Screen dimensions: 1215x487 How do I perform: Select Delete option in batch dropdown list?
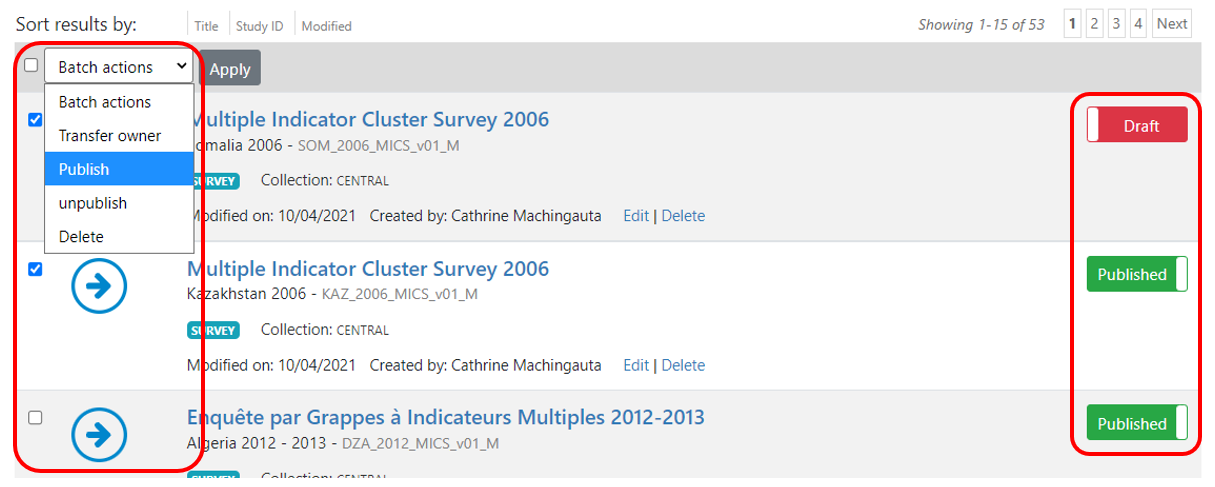pyautogui.click(x=119, y=237)
